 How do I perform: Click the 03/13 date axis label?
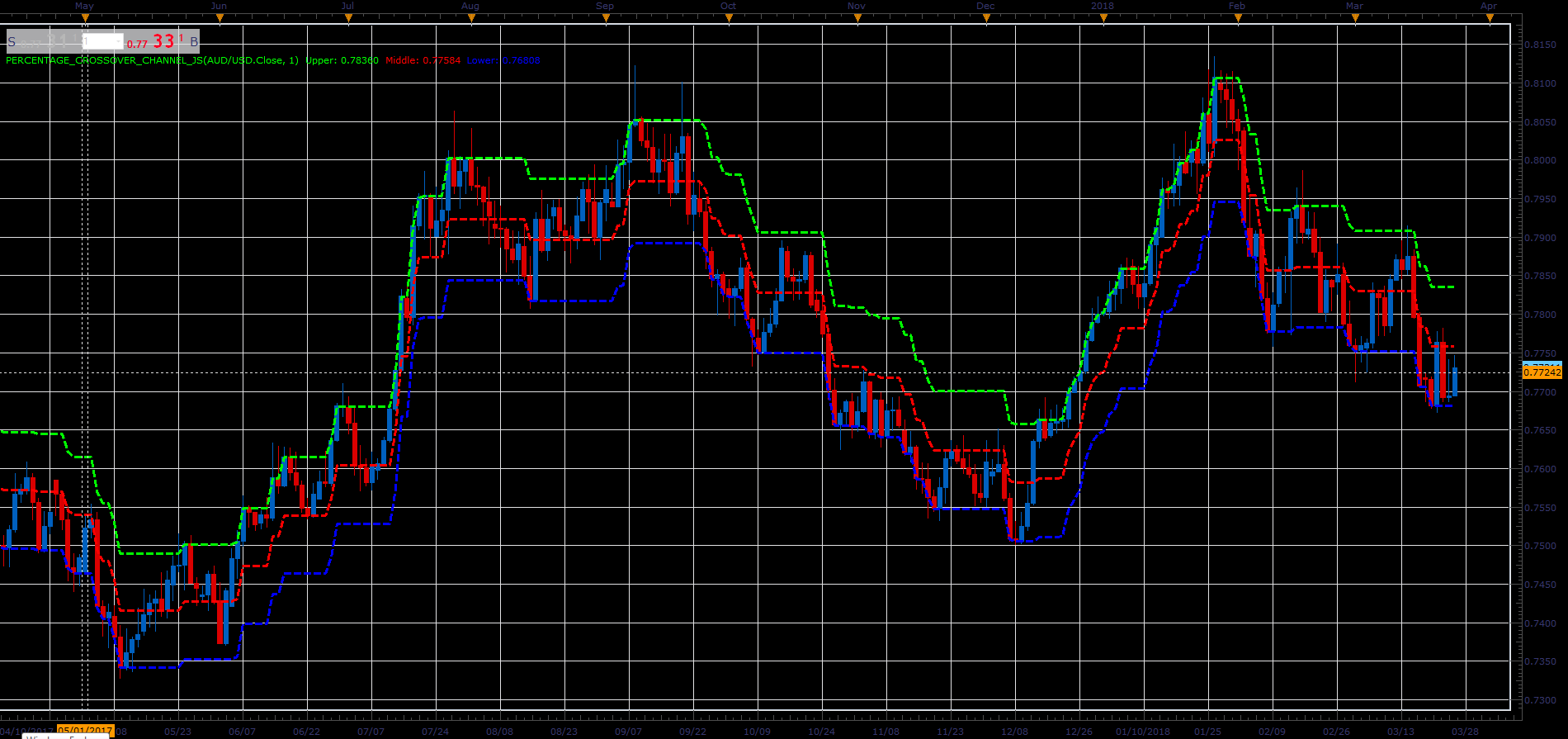[x=1400, y=732]
